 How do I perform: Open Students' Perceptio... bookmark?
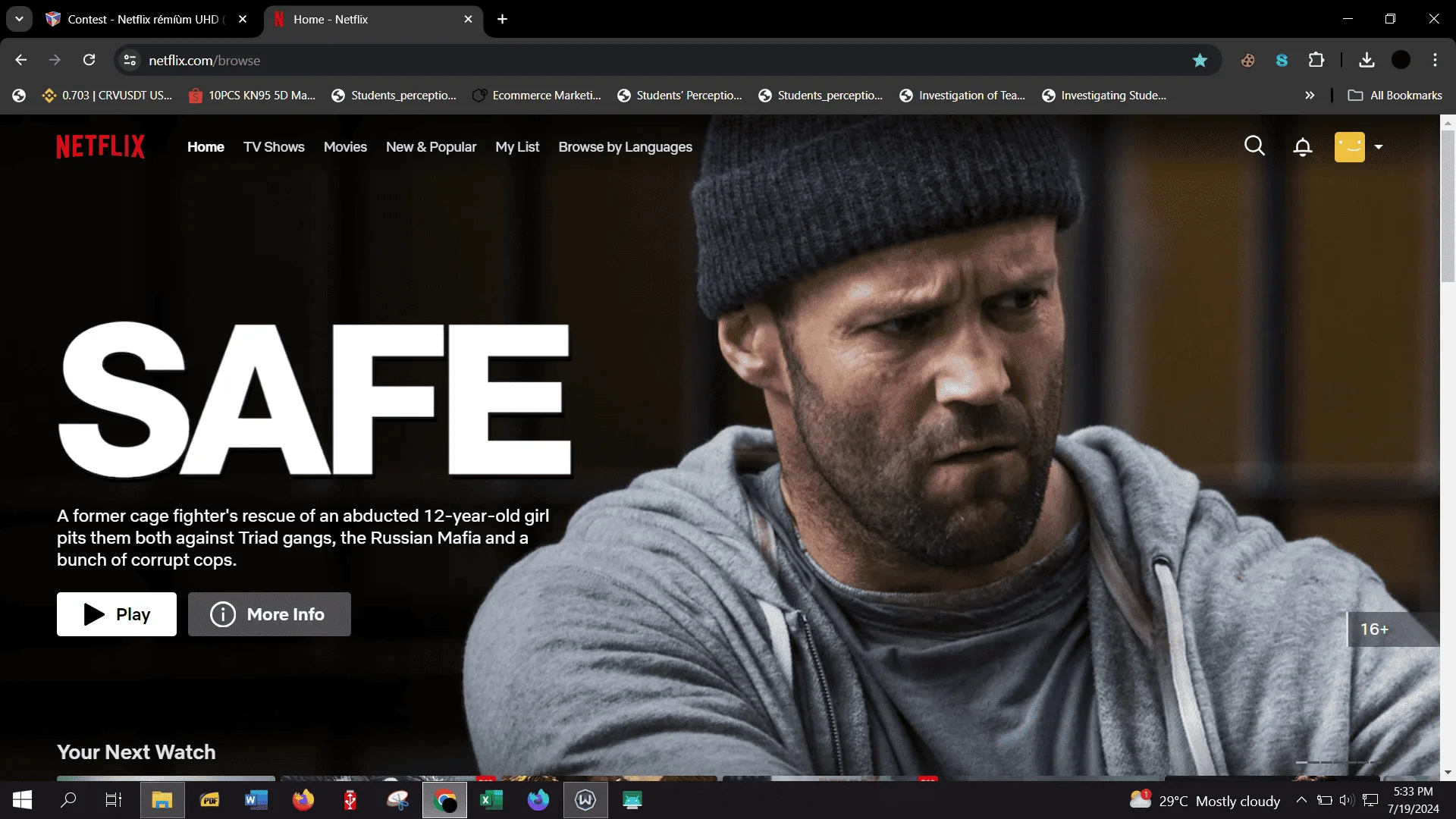tap(679, 96)
